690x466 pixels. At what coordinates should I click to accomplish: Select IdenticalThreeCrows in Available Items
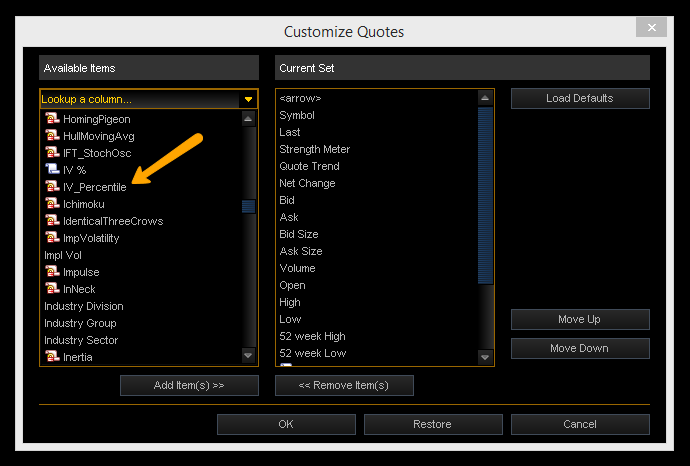[113, 221]
